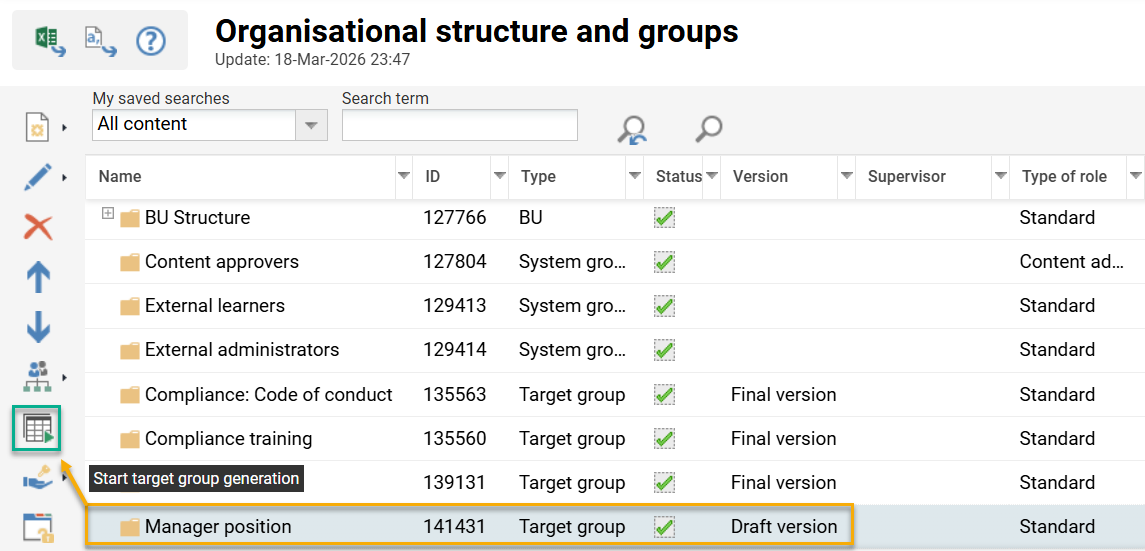Click the BU Structure folder icon

click(x=130, y=217)
